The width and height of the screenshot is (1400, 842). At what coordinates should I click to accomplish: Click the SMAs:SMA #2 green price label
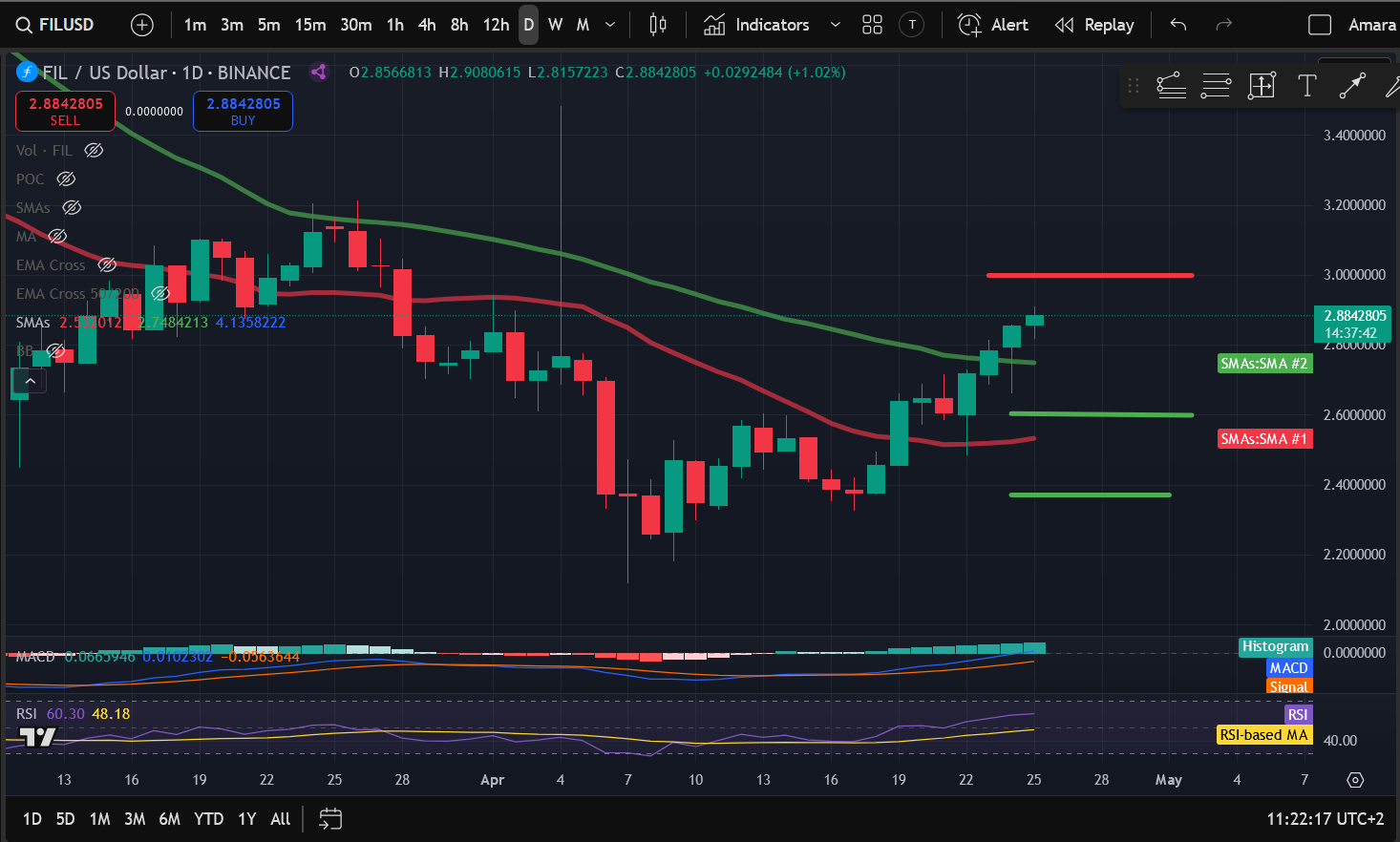(x=1264, y=364)
